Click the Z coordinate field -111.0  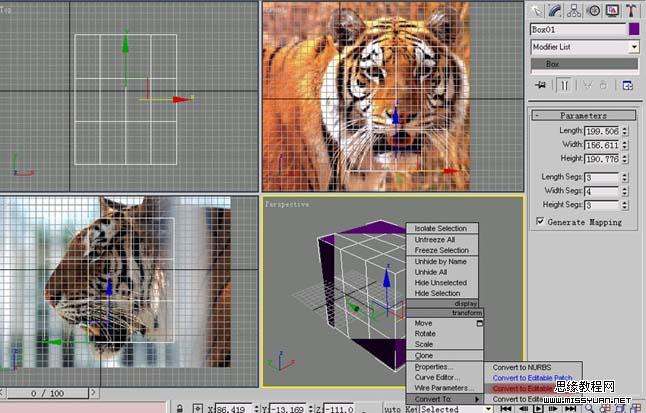pos(339,409)
